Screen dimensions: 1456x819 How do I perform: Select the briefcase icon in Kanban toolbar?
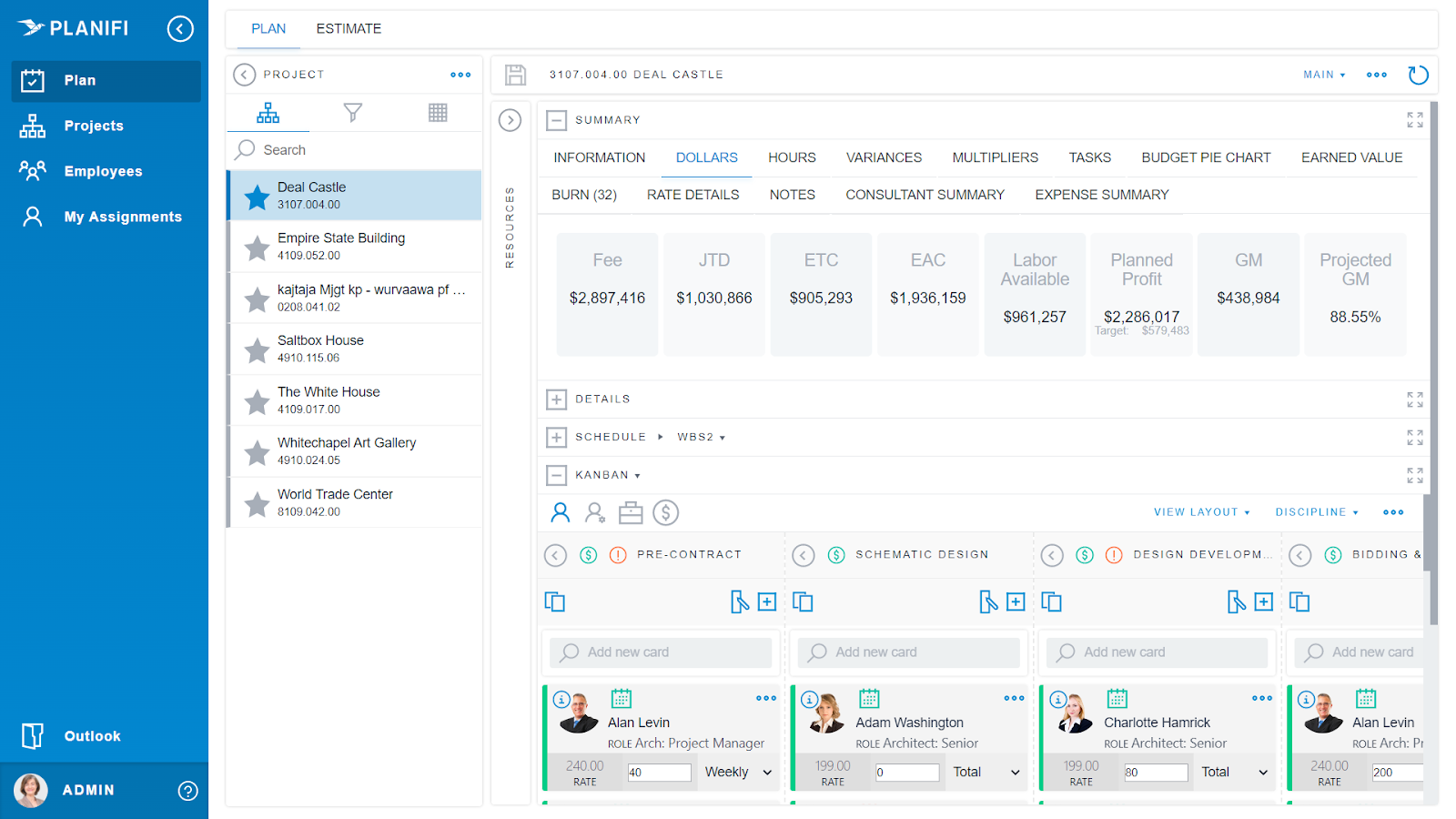coord(631,512)
